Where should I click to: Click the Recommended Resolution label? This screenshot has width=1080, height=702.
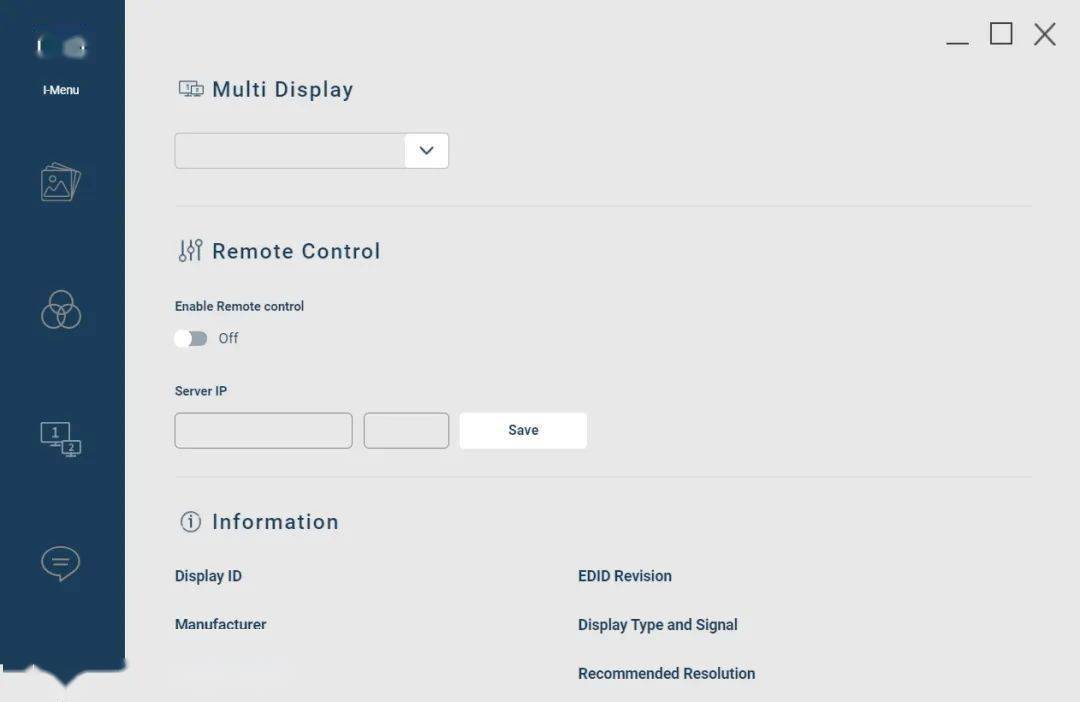666,673
